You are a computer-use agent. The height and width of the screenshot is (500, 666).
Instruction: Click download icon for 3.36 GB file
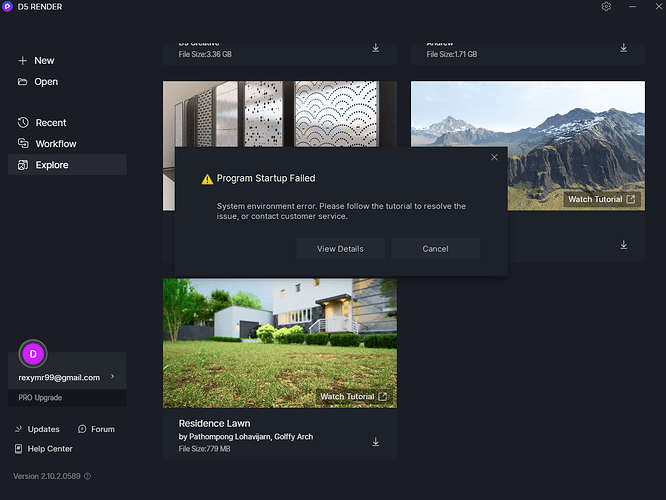point(376,48)
